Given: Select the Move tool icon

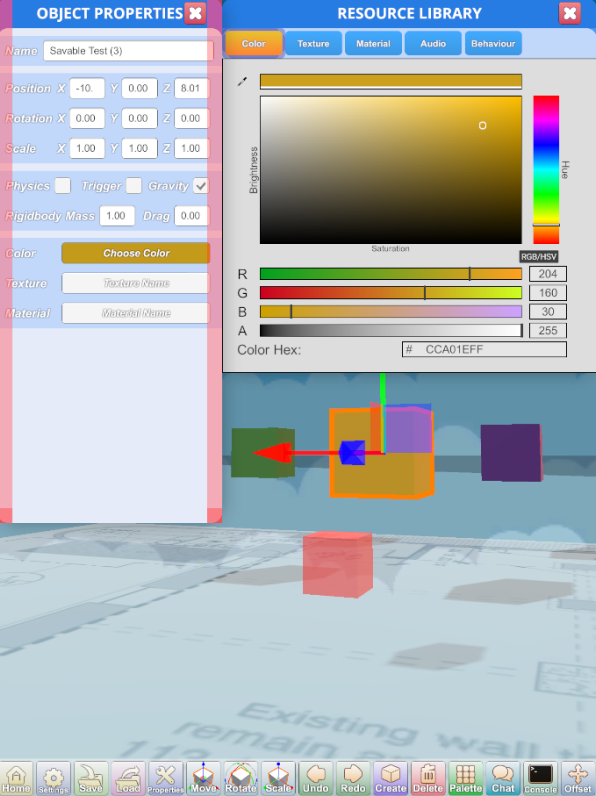Looking at the screenshot, I should point(203,778).
